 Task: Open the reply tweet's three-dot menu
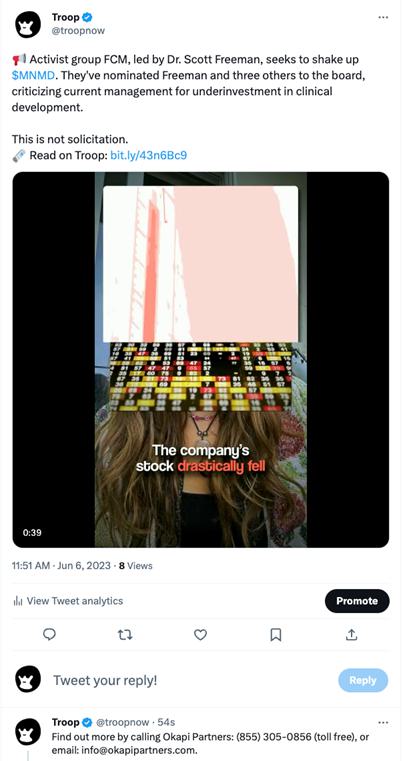point(383,722)
